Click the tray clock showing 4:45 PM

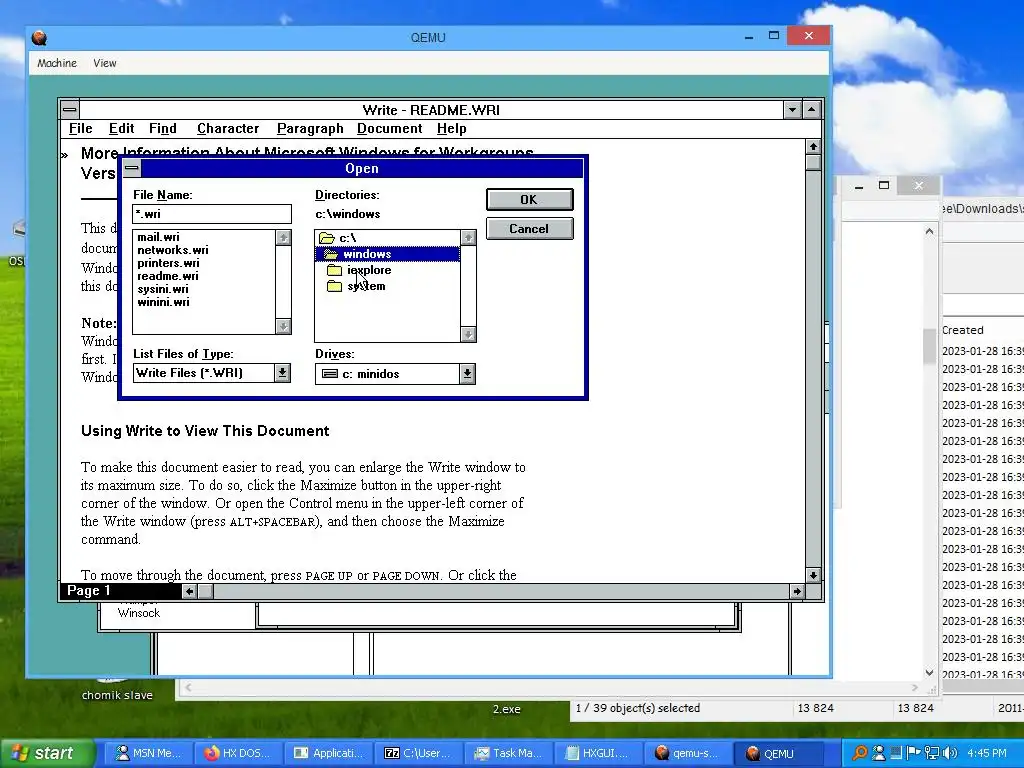pos(987,753)
